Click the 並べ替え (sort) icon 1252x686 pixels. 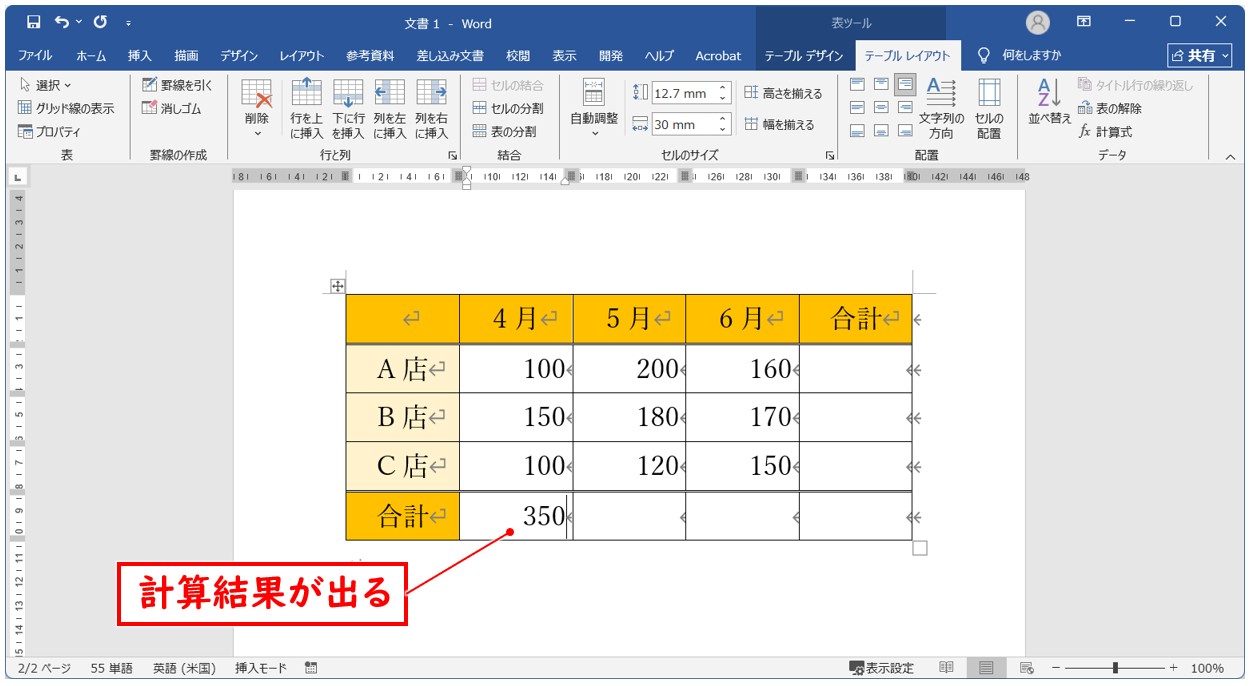point(1048,102)
